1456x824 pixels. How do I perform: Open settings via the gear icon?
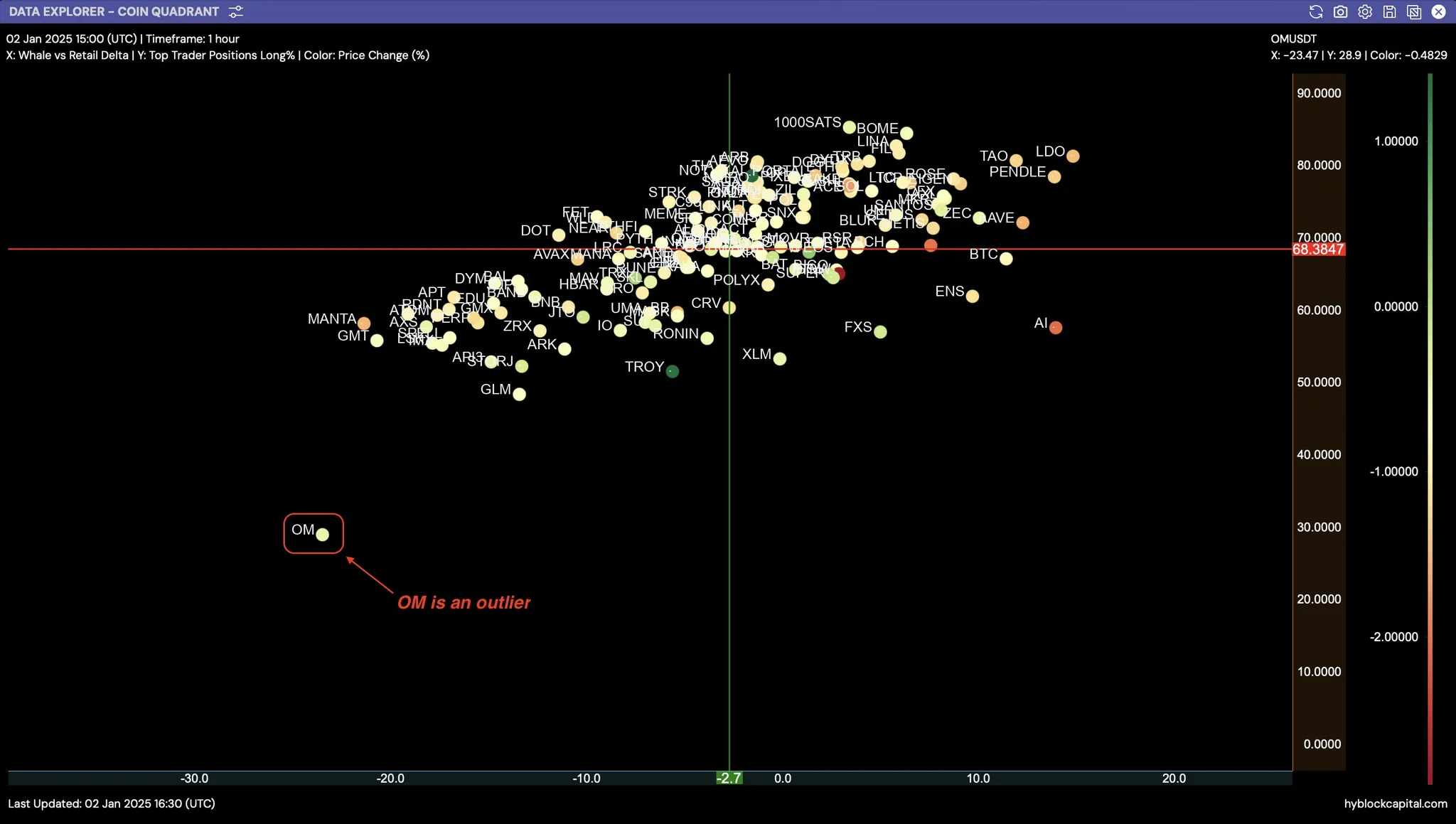[1365, 12]
